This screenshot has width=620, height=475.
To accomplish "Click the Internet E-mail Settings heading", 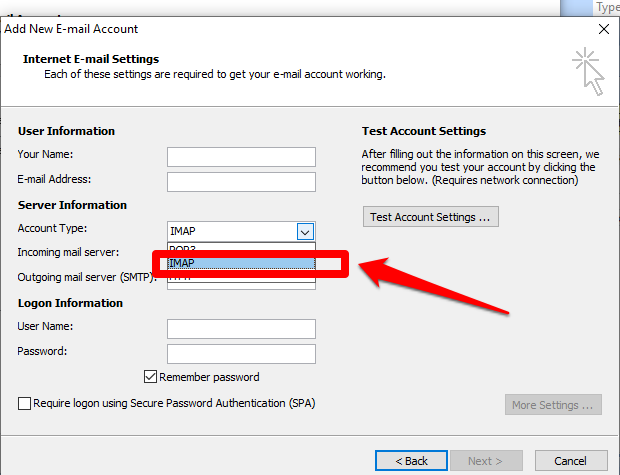I will tap(91, 59).
